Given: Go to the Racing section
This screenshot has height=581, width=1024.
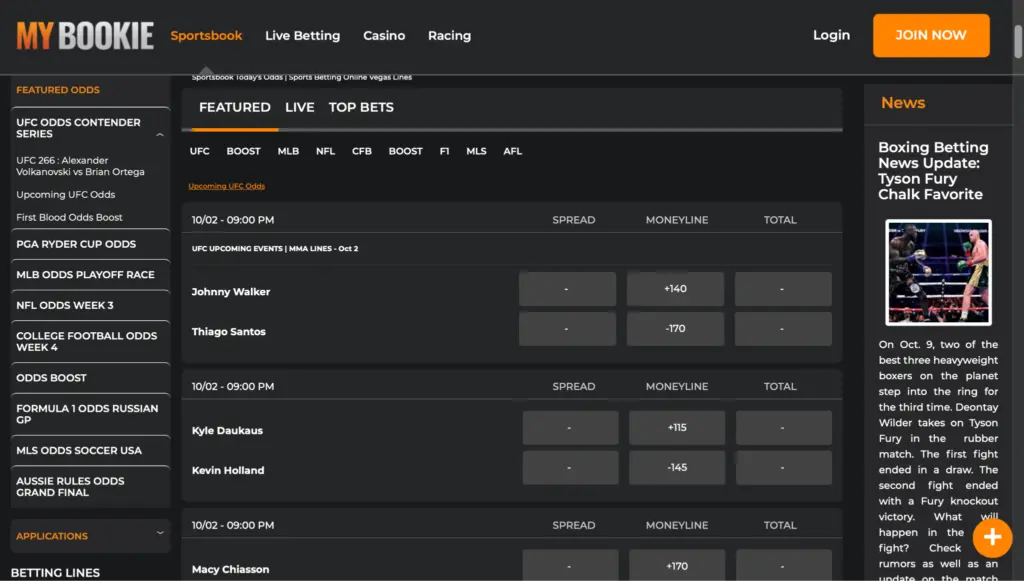Looking at the screenshot, I should [x=449, y=36].
